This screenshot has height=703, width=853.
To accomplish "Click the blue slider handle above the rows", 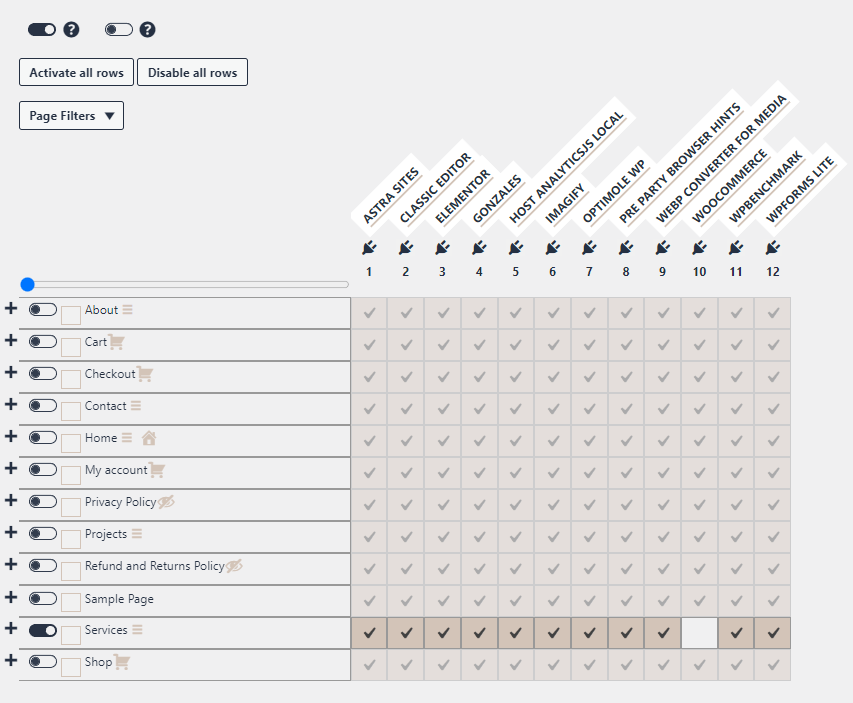I will coord(27,284).
